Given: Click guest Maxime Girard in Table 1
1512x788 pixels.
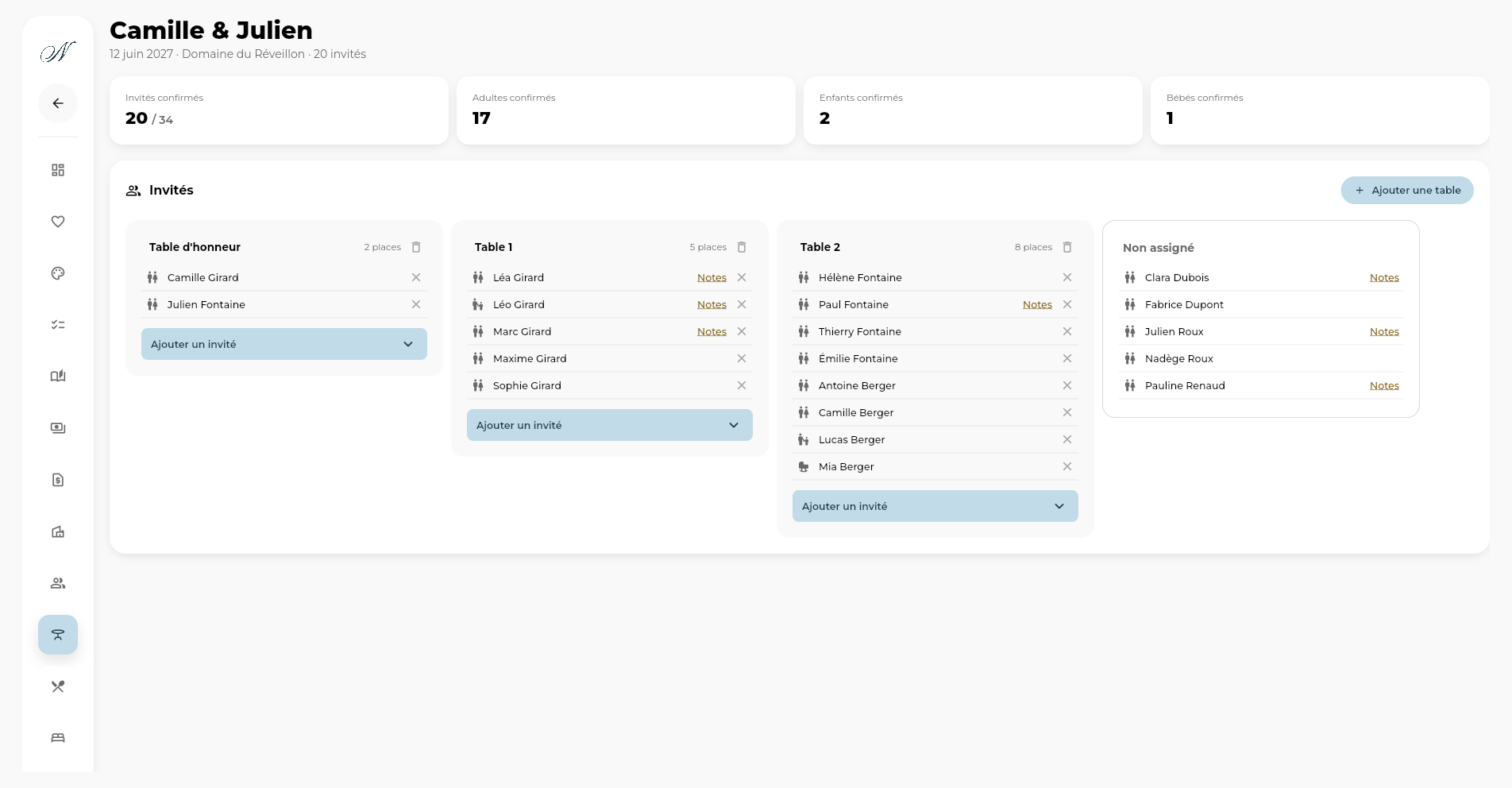Looking at the screenshot, I should point(530,358).
